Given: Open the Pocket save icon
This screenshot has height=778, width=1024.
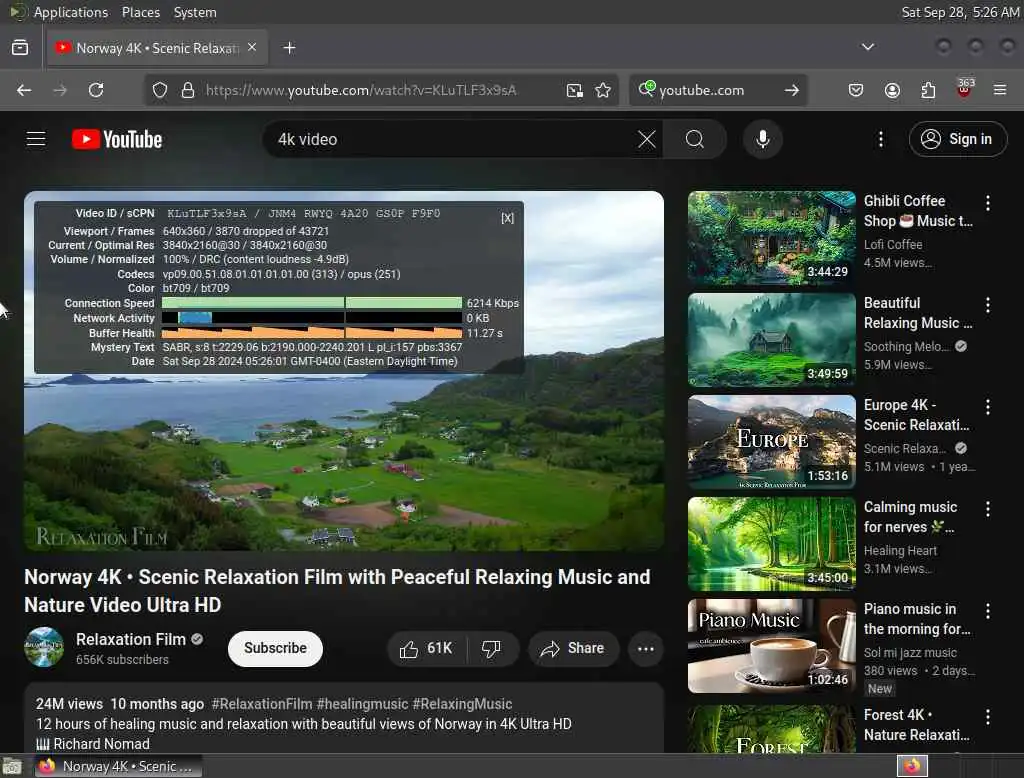Looking at the screenshot, I should pos(856,90).
